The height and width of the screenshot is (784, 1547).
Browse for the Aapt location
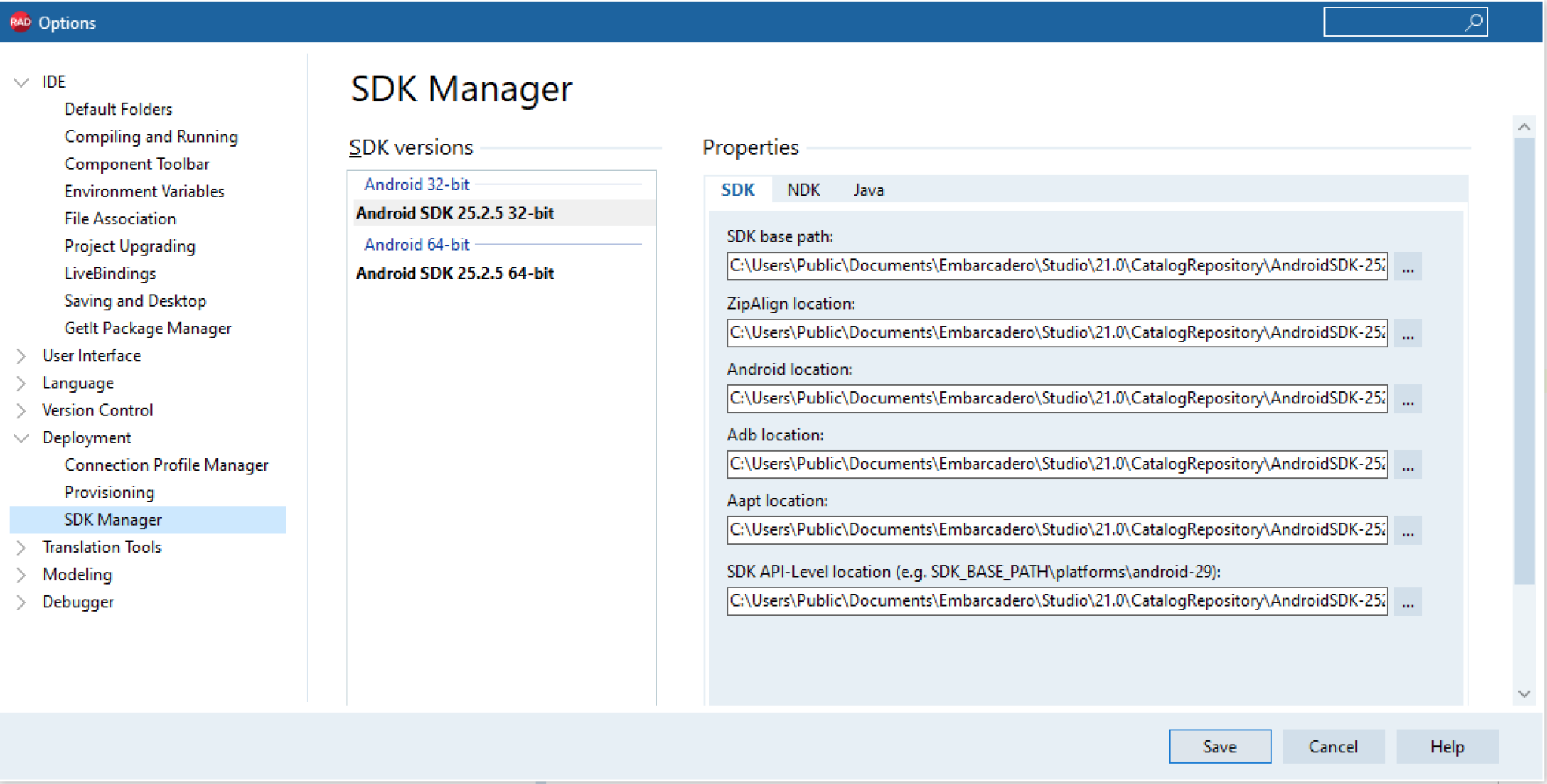click(x=1408, y=529)
